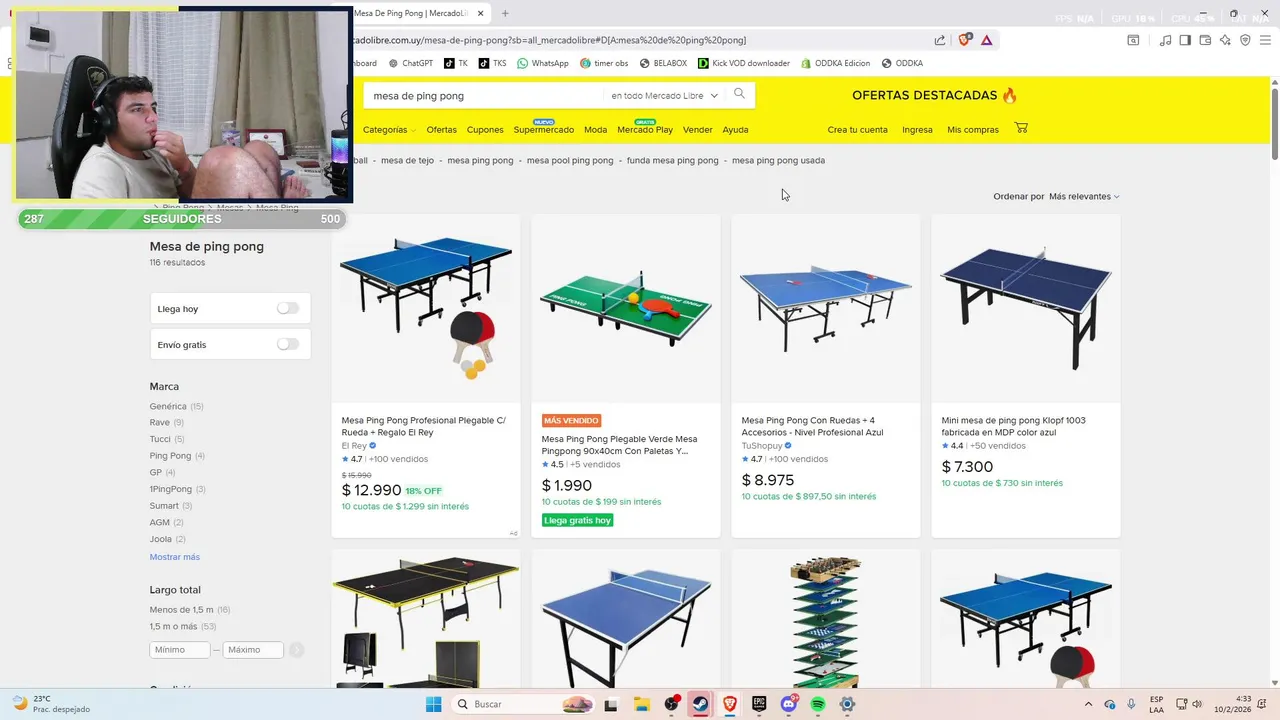Click the search magnifier icon in MercadoLibre

pos(739,94)
